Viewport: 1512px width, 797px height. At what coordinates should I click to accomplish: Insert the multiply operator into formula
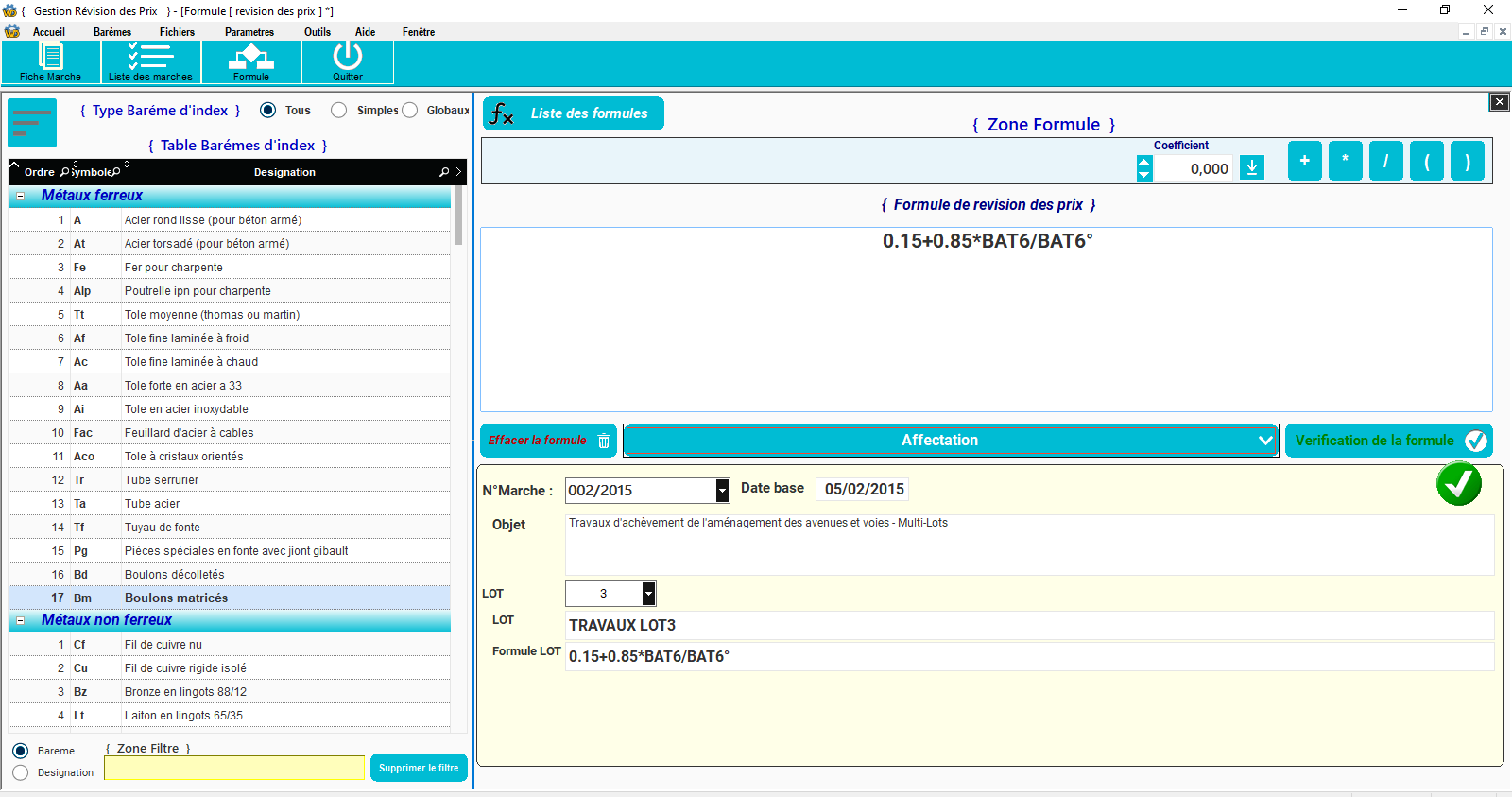1345,161
